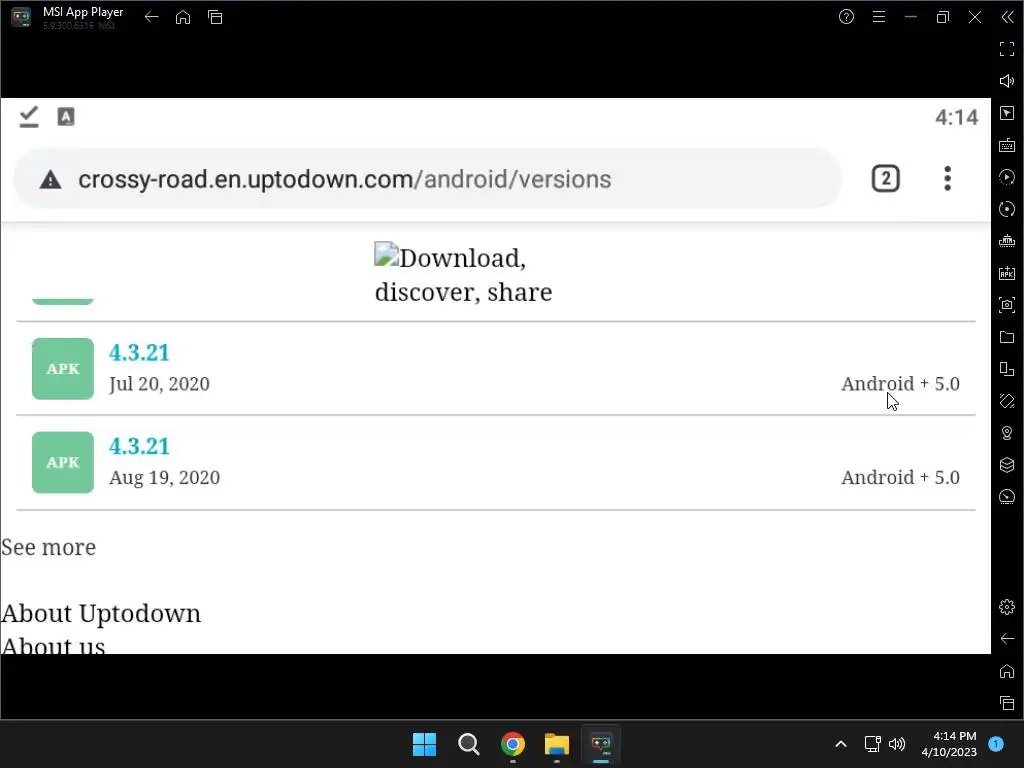
Task: Show hidden system tray icons
Action: (x=841, y=744)
